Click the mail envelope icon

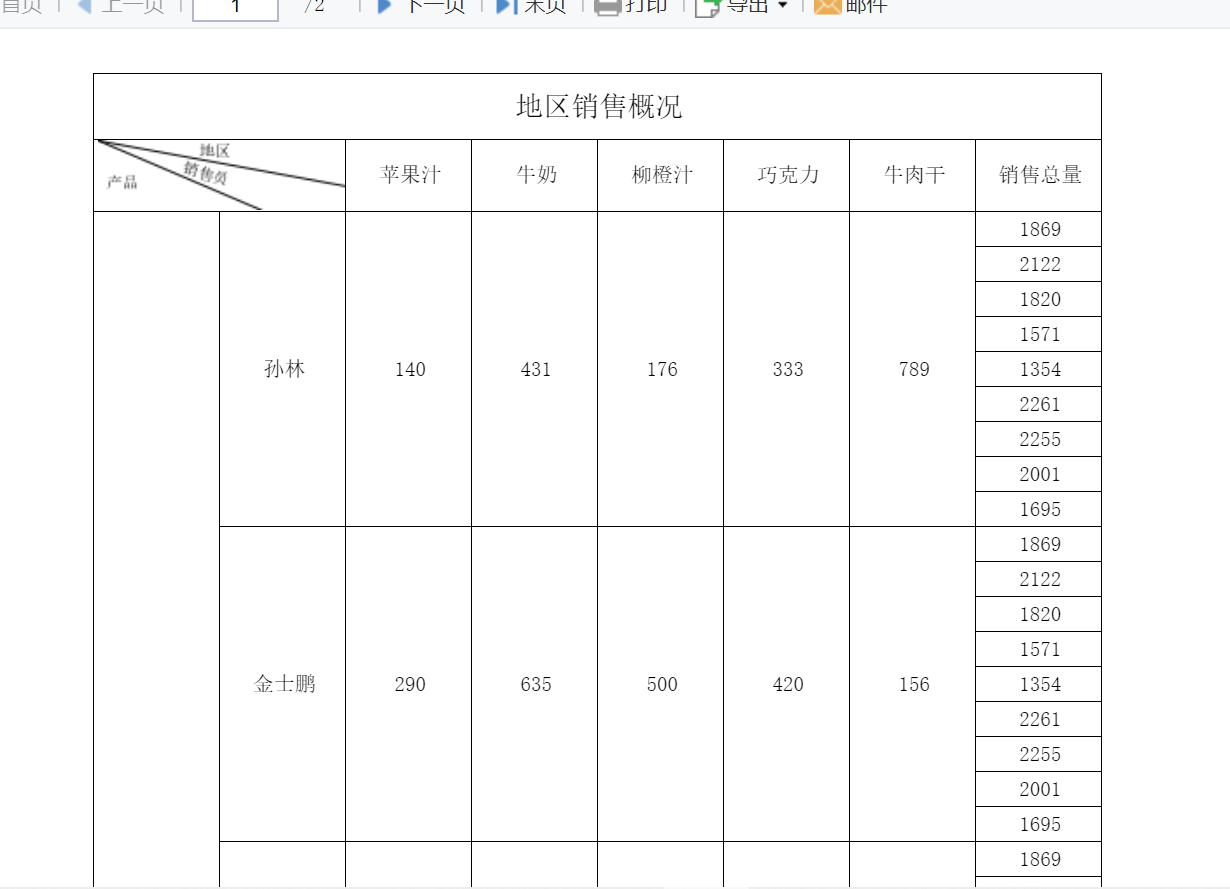click(827, 6)
